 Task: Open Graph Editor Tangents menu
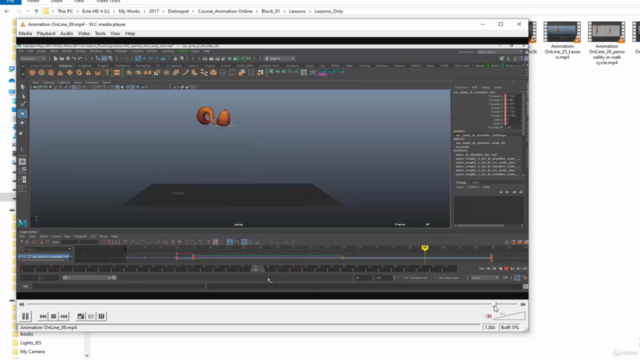pos(80,236)
